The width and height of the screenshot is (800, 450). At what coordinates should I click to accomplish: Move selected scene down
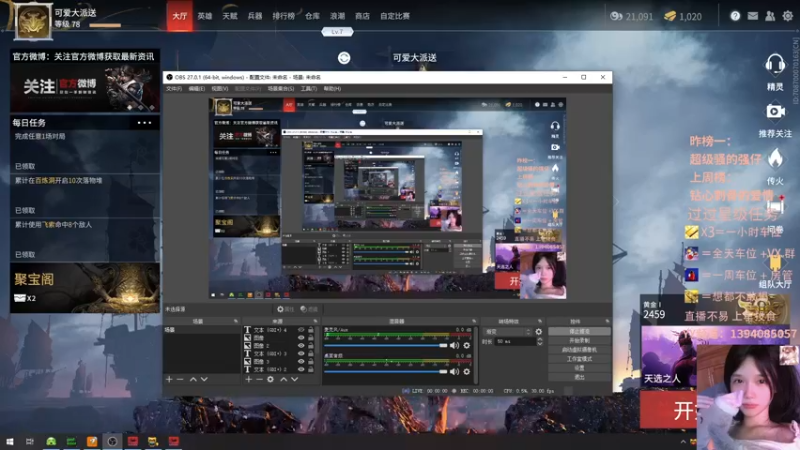click(204, 379)
